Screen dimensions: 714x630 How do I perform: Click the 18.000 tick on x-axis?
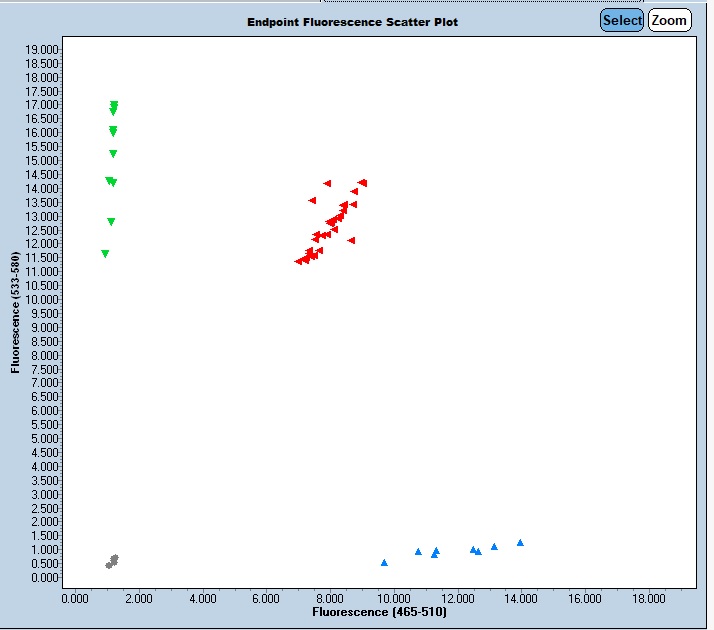(649, 598)
